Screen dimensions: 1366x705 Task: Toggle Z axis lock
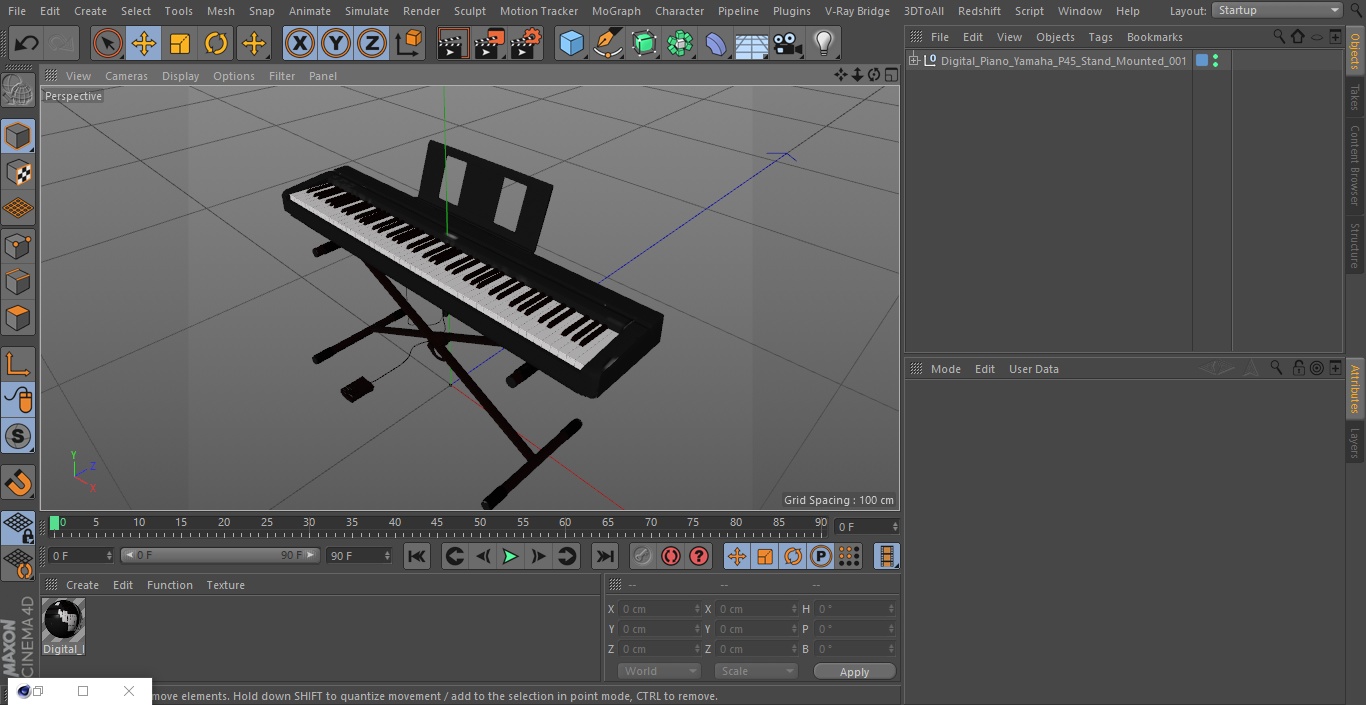[372, 43]
